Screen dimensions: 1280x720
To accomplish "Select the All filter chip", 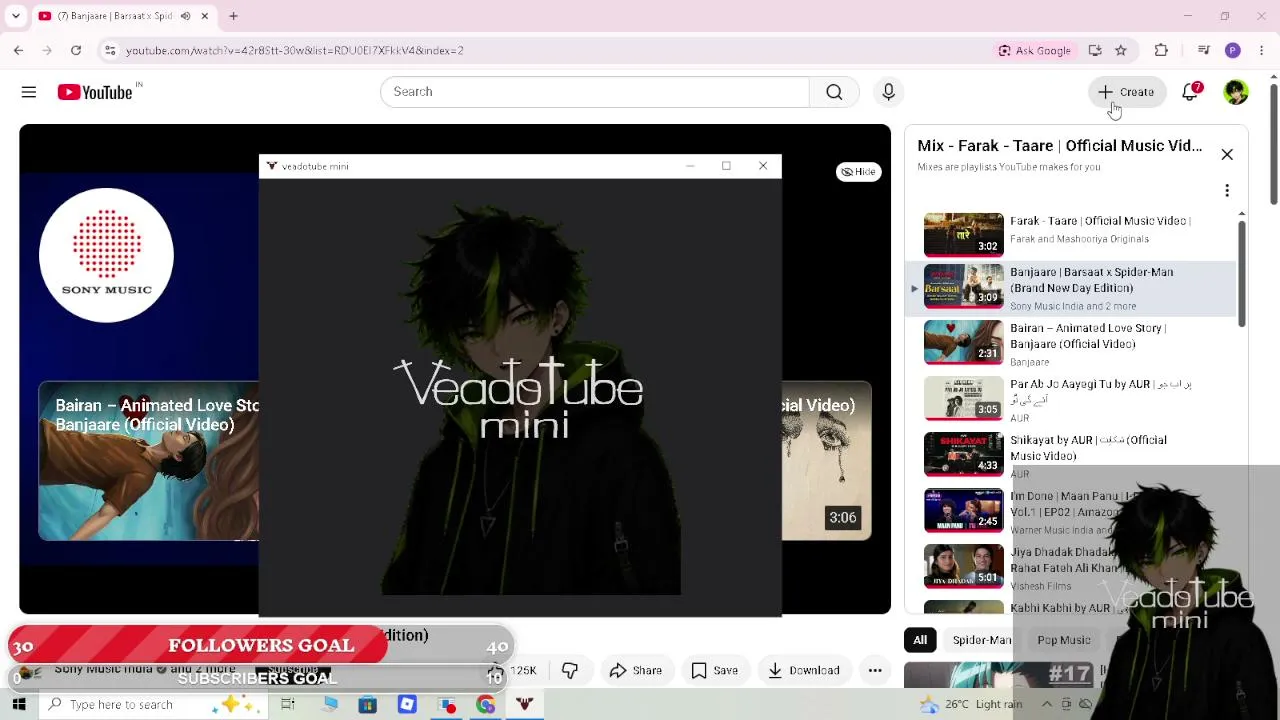I will [x=920, y=640].
